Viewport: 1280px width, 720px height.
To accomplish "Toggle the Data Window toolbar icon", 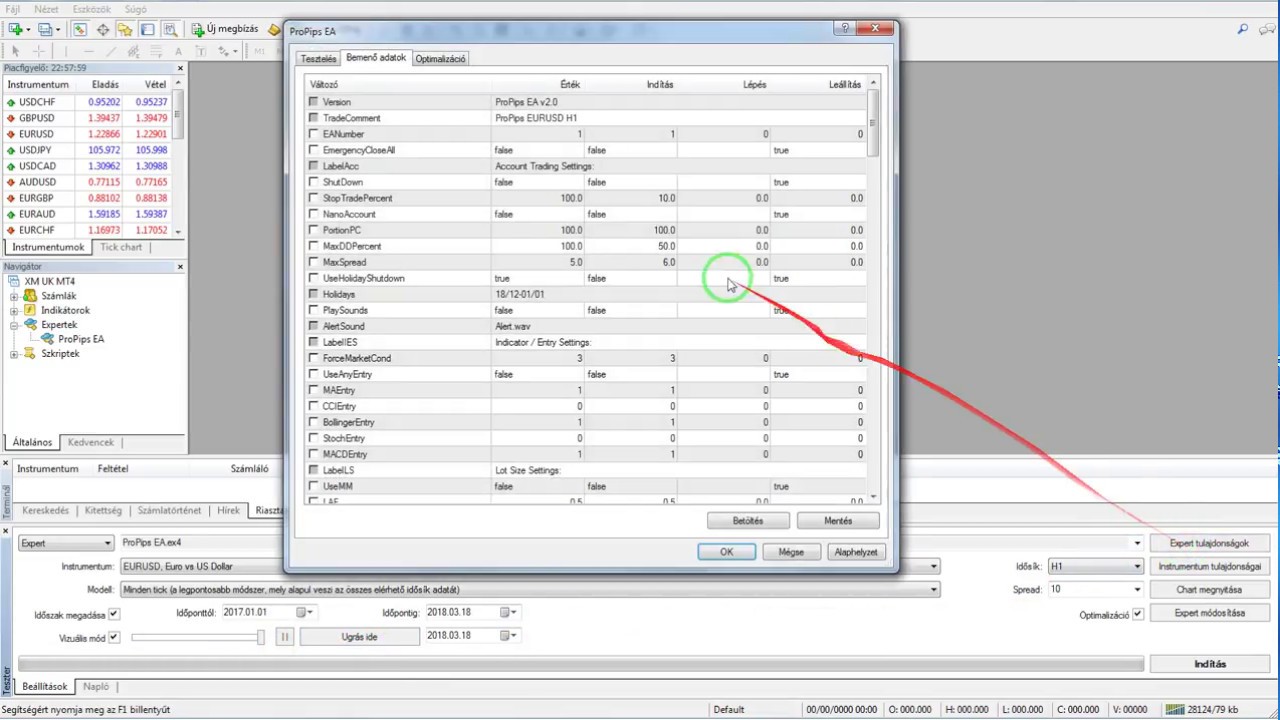I will (x=102, y=29).
